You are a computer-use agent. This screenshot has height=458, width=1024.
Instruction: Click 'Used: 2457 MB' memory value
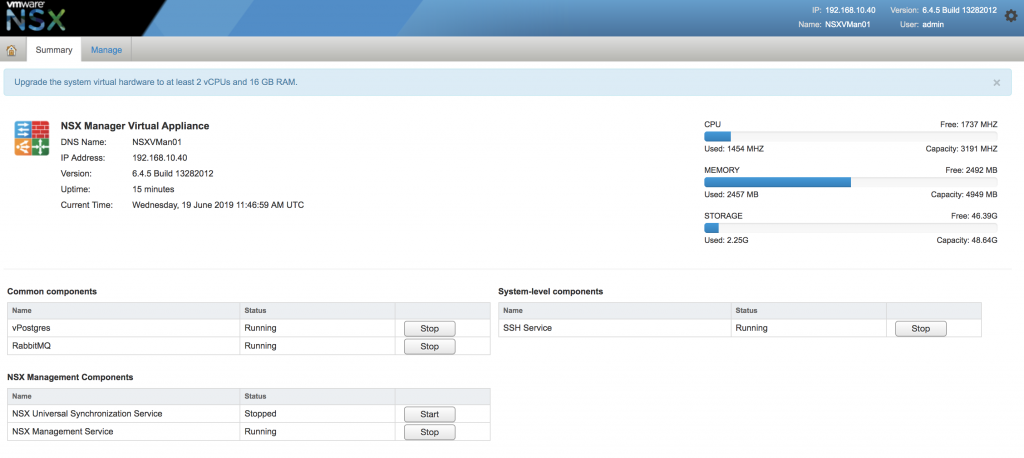(x=731, y=195)
